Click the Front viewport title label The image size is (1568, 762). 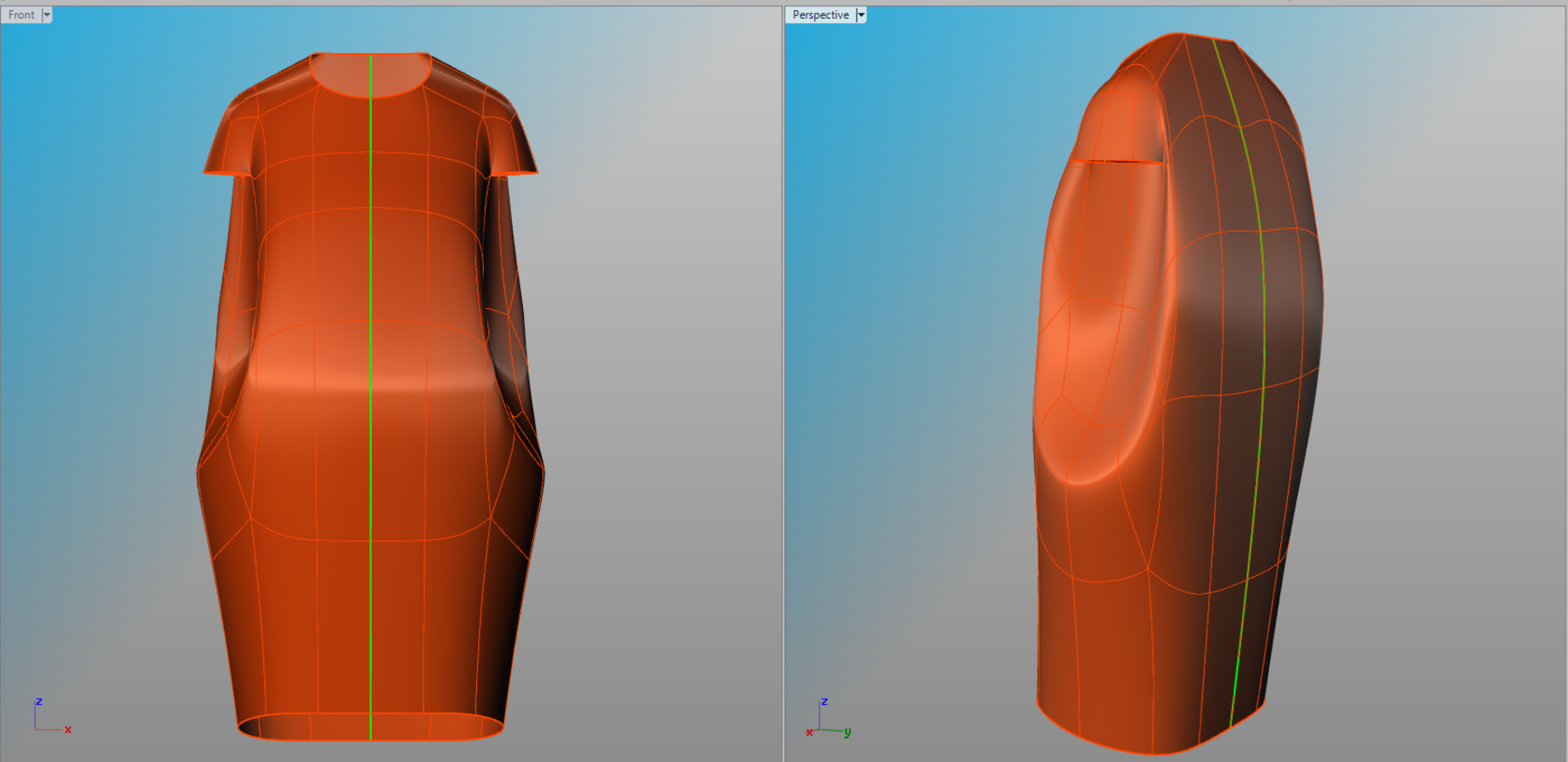[21, 15]
